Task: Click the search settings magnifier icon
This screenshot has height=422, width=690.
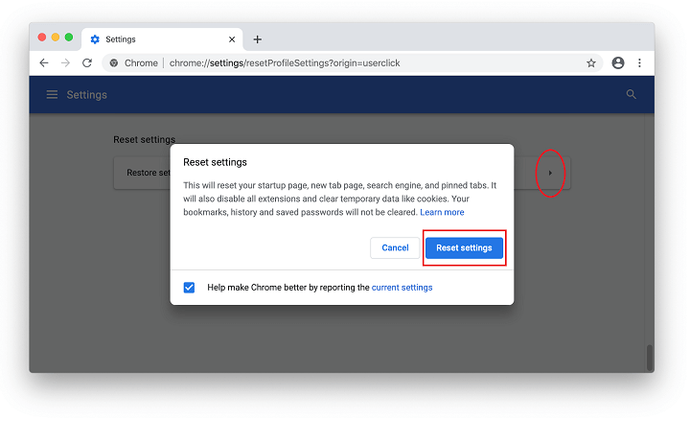Action: coord(631,95)
